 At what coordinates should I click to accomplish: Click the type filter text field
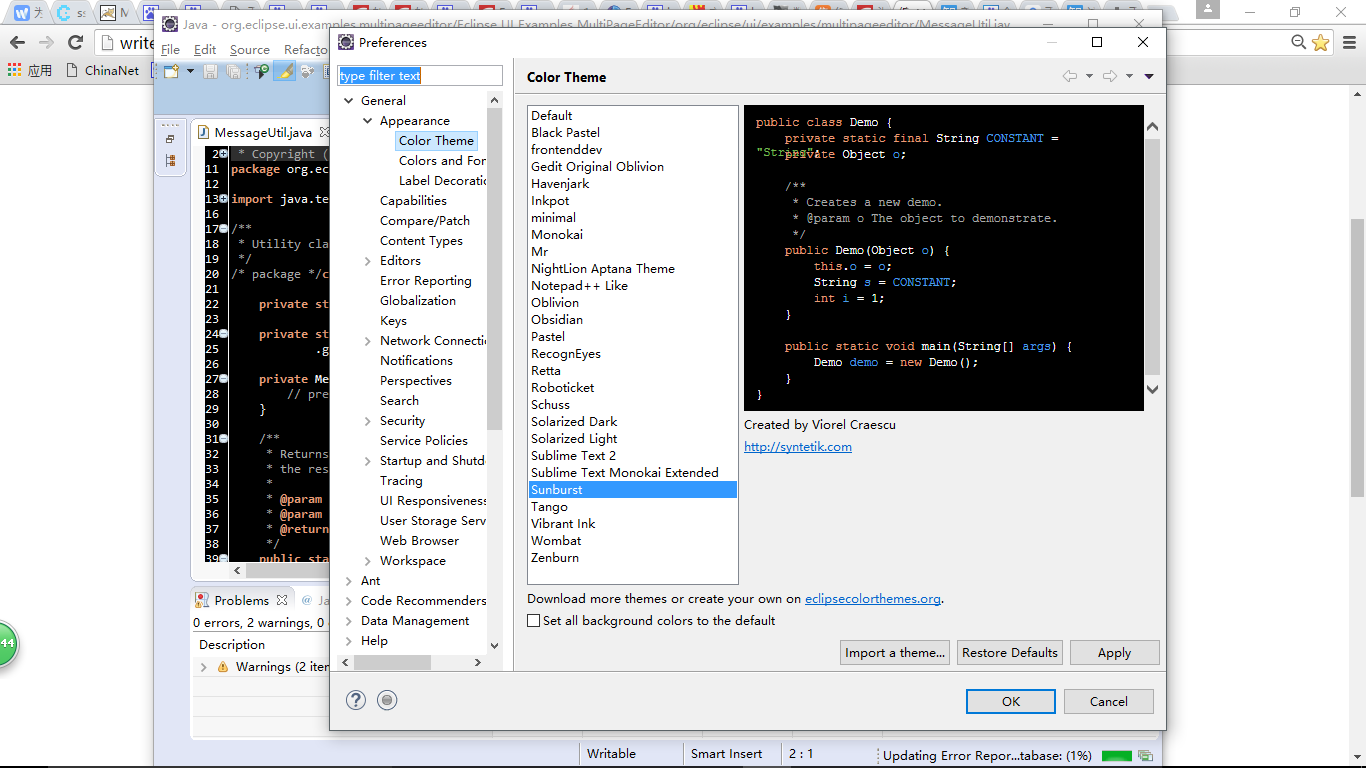pyautogui.click(x=419, y=76)
